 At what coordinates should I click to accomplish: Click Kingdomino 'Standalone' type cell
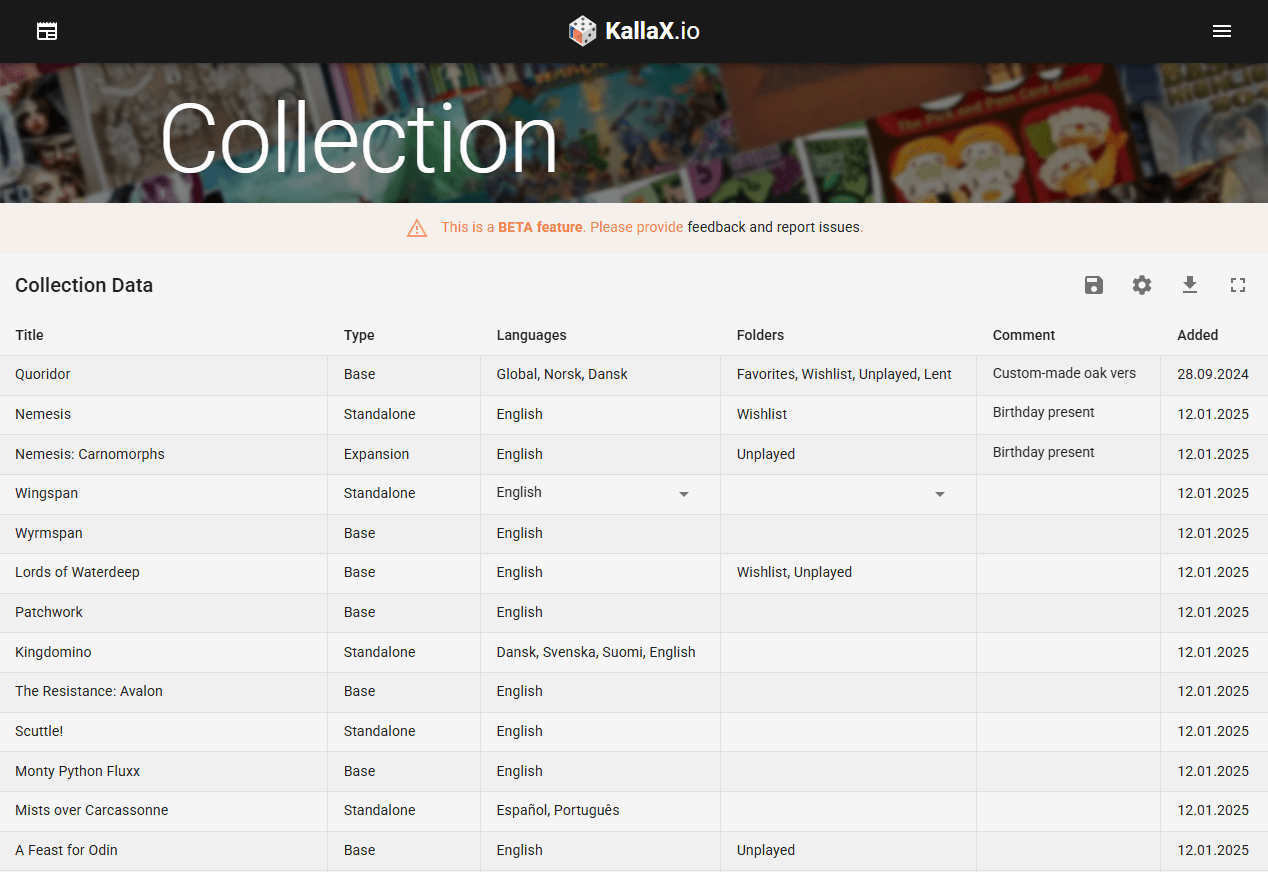coord(404,652)
